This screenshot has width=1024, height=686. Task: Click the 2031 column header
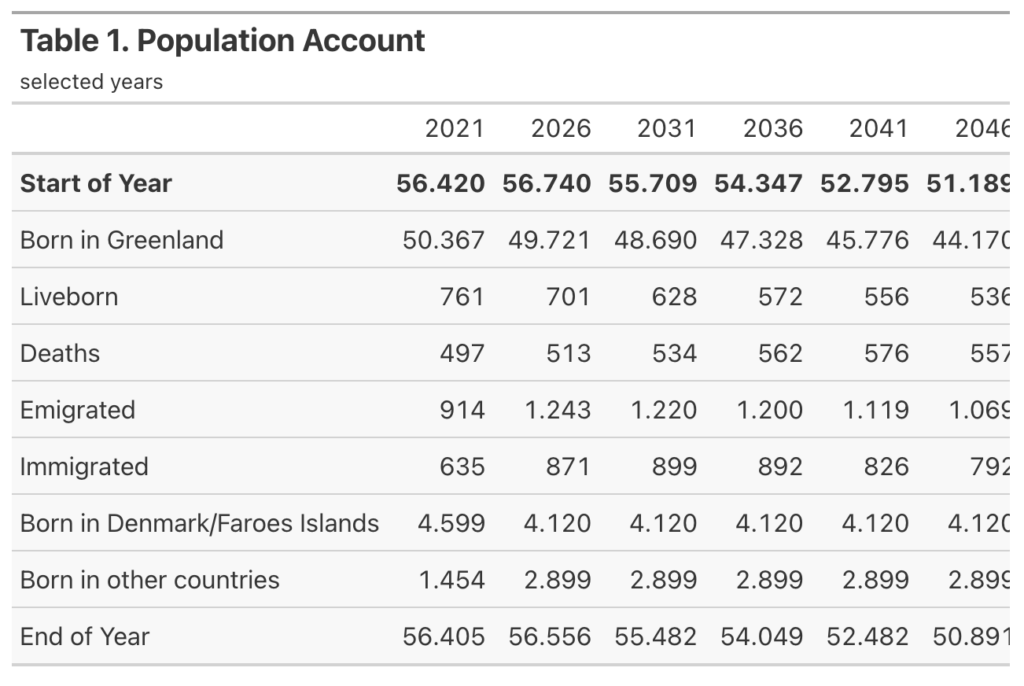667,129
